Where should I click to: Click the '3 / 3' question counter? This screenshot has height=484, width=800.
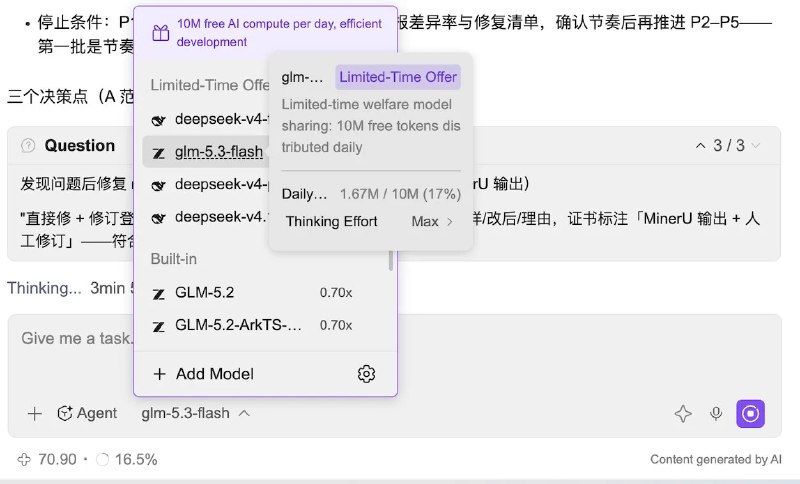click(x=729, y=146)
